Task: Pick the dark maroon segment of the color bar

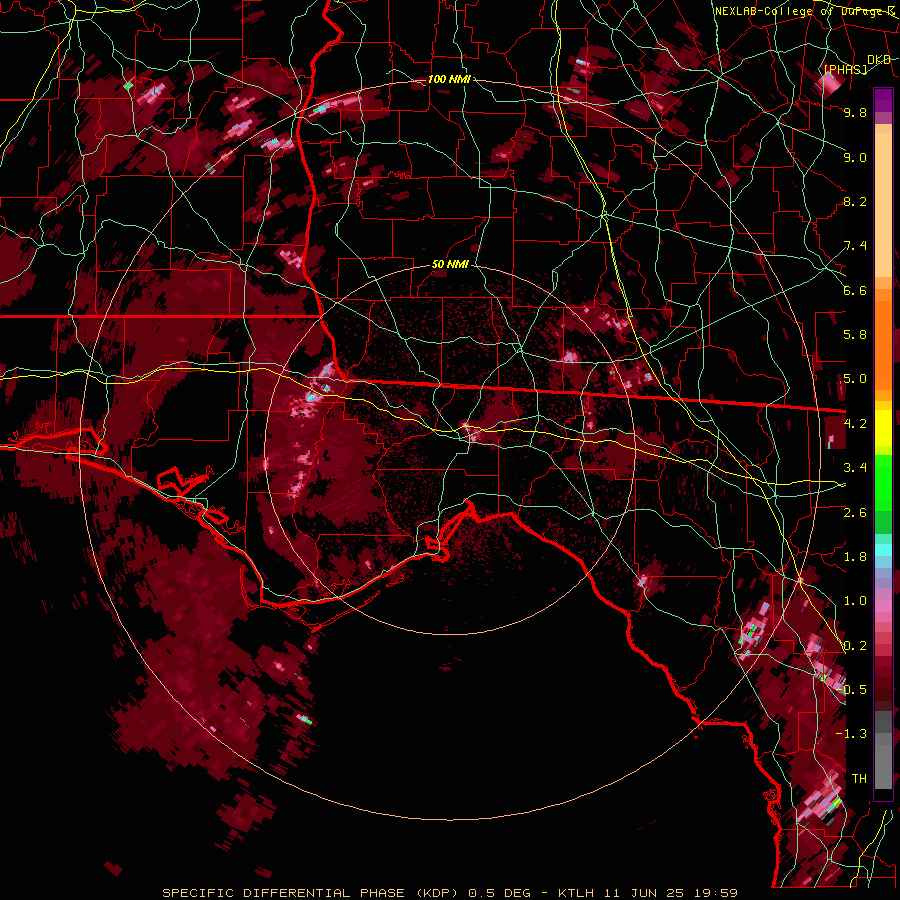Action: 883,686
